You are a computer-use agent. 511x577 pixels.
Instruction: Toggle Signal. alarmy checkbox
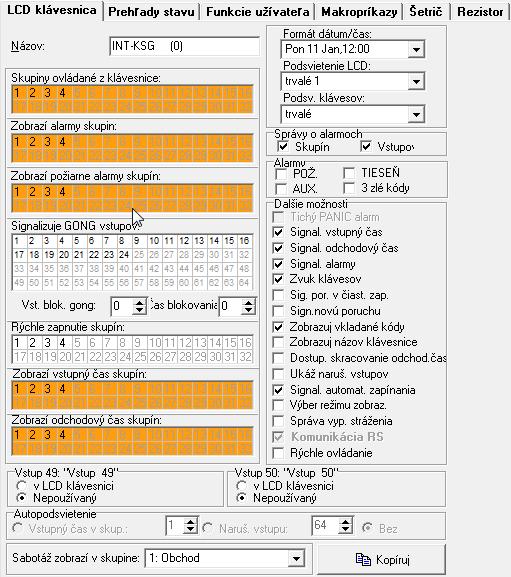[x=278, y=264]
